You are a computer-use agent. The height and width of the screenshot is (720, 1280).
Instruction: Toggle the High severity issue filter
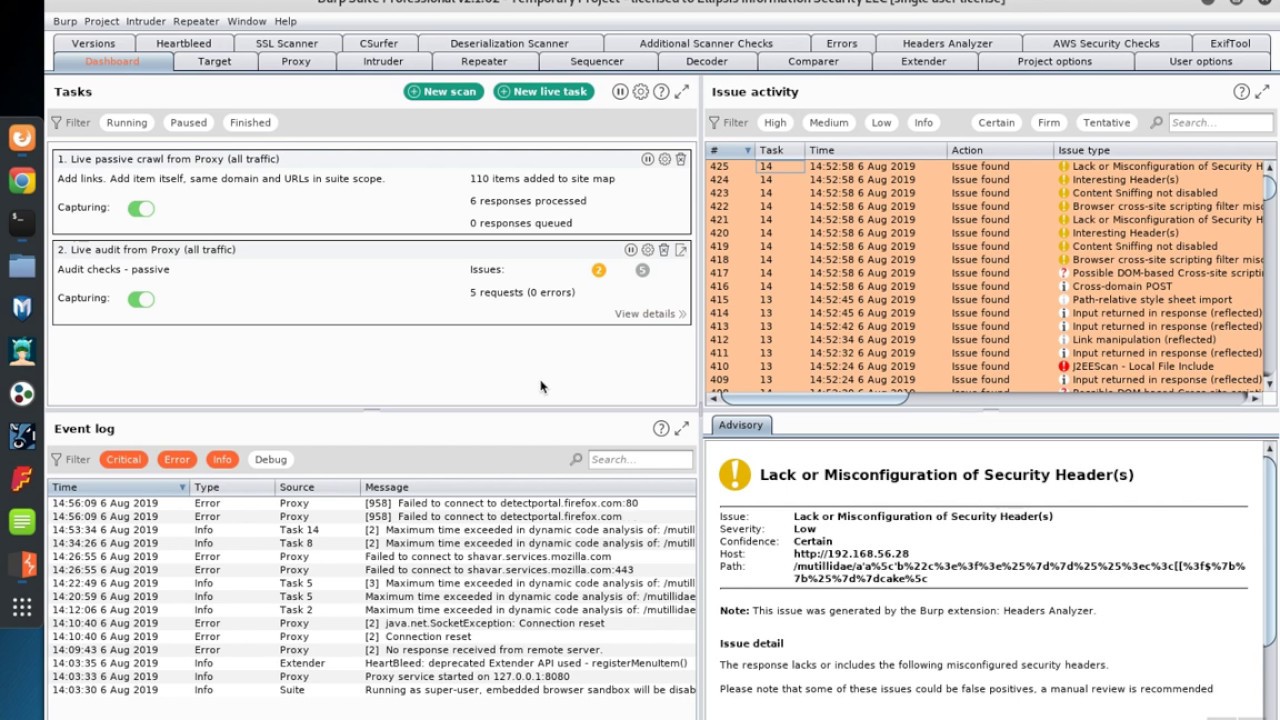(x=775, y=123)
